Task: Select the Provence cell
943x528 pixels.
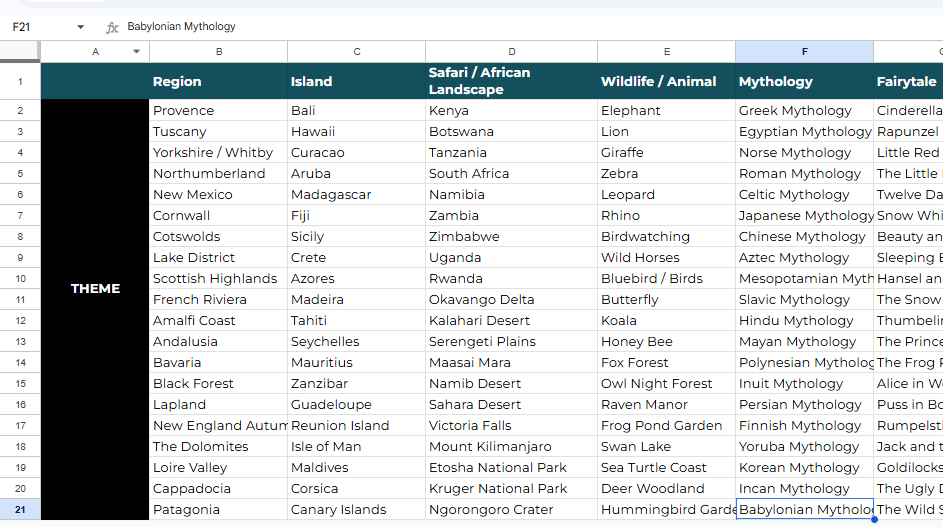Action: (x=219, y=111)
